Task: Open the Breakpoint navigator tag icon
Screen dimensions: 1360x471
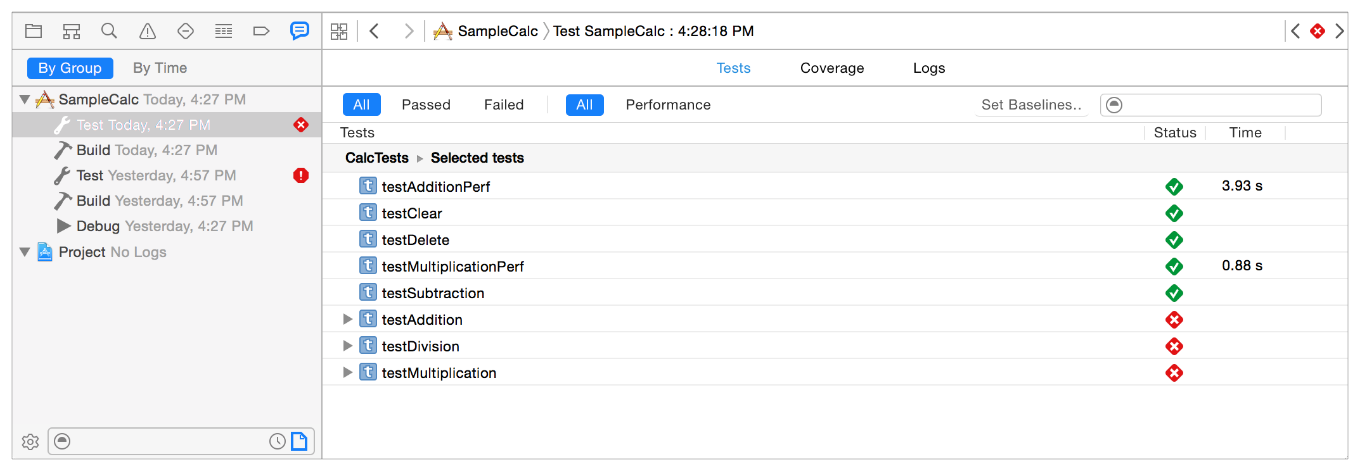Action: 261,31
